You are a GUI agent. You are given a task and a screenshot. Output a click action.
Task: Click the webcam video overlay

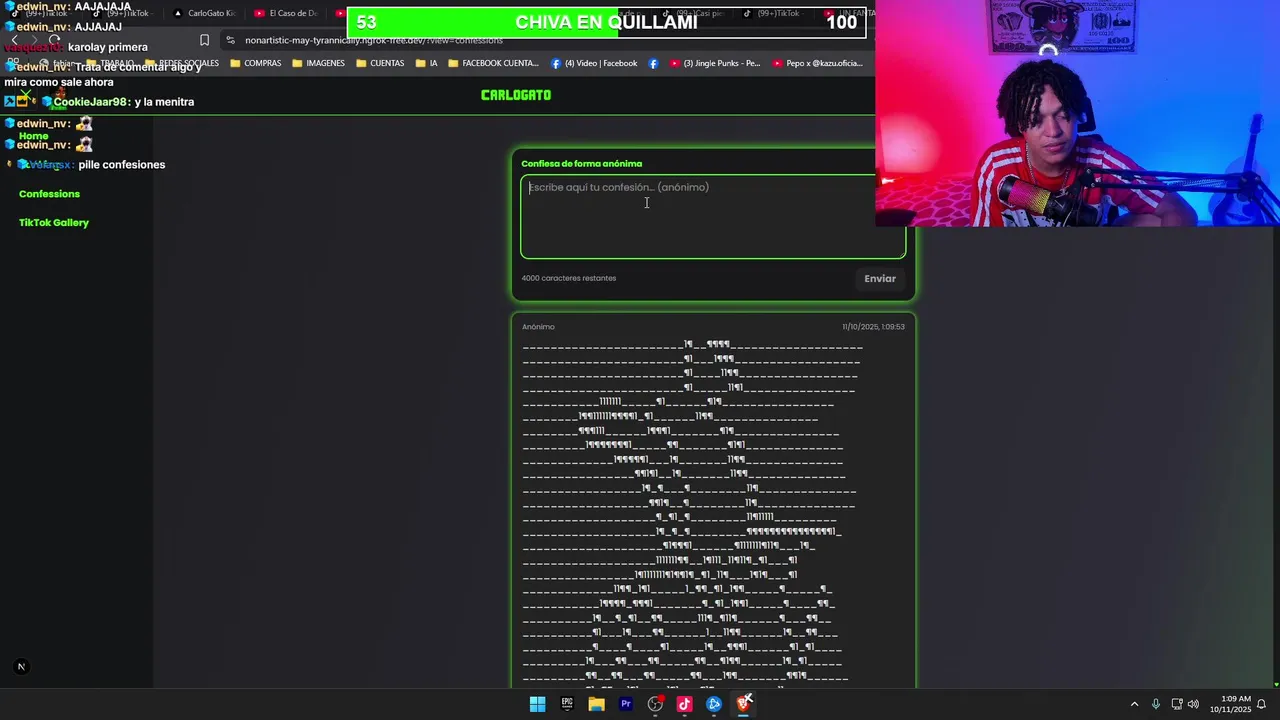[x=1077, y=114]
